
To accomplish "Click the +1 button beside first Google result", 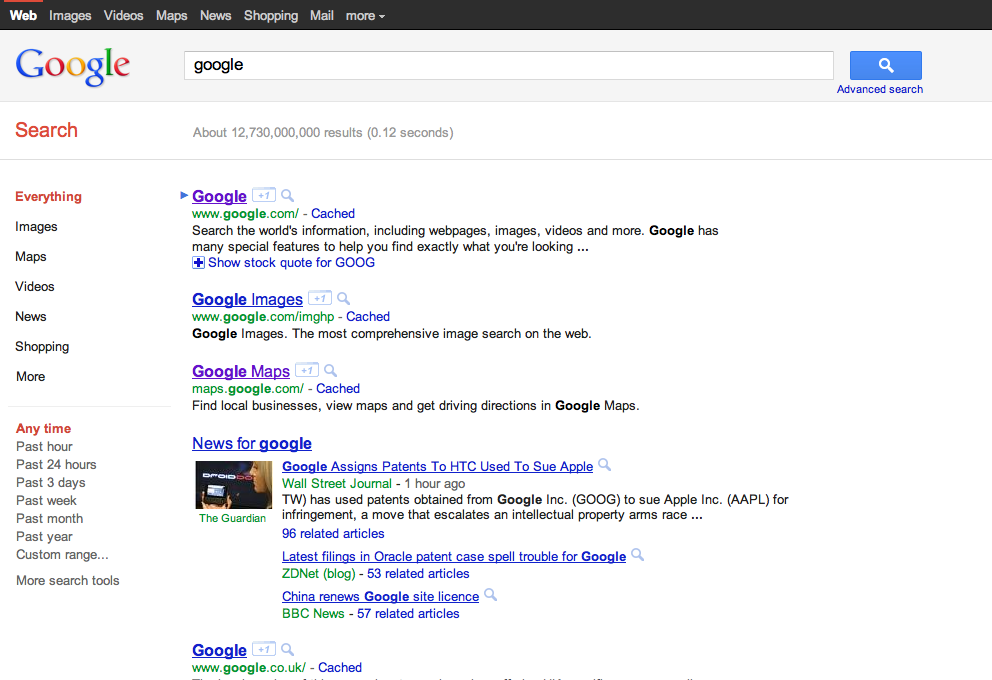I will 264,195.
